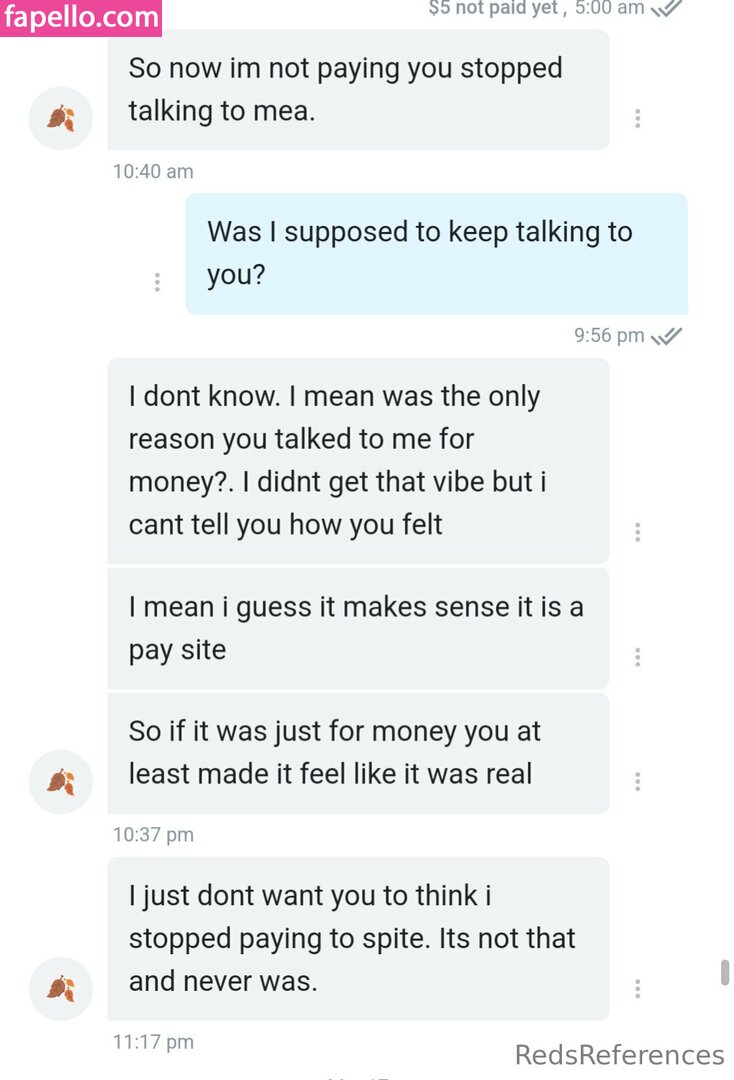The image size is (734, 1080).
Task: Select the blue "Was I supposed to keep talking" bubble
Action: click(x=436, y=253)
